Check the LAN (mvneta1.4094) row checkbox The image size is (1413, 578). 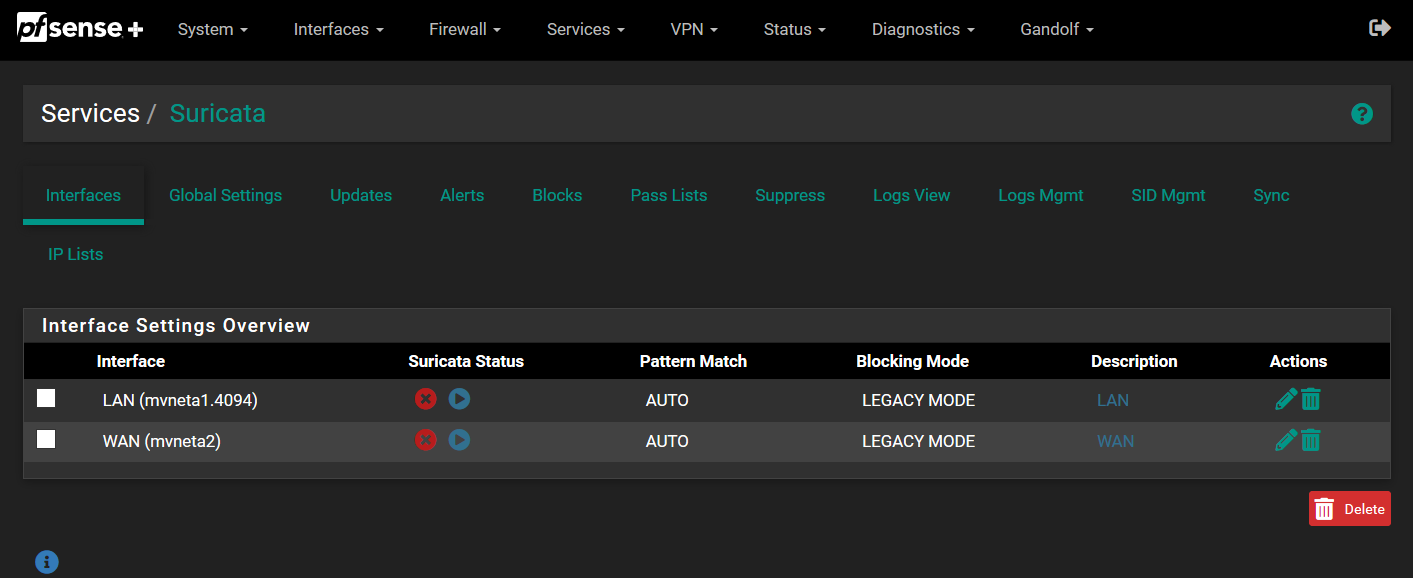pyautogui.click(x=46, y=399)
